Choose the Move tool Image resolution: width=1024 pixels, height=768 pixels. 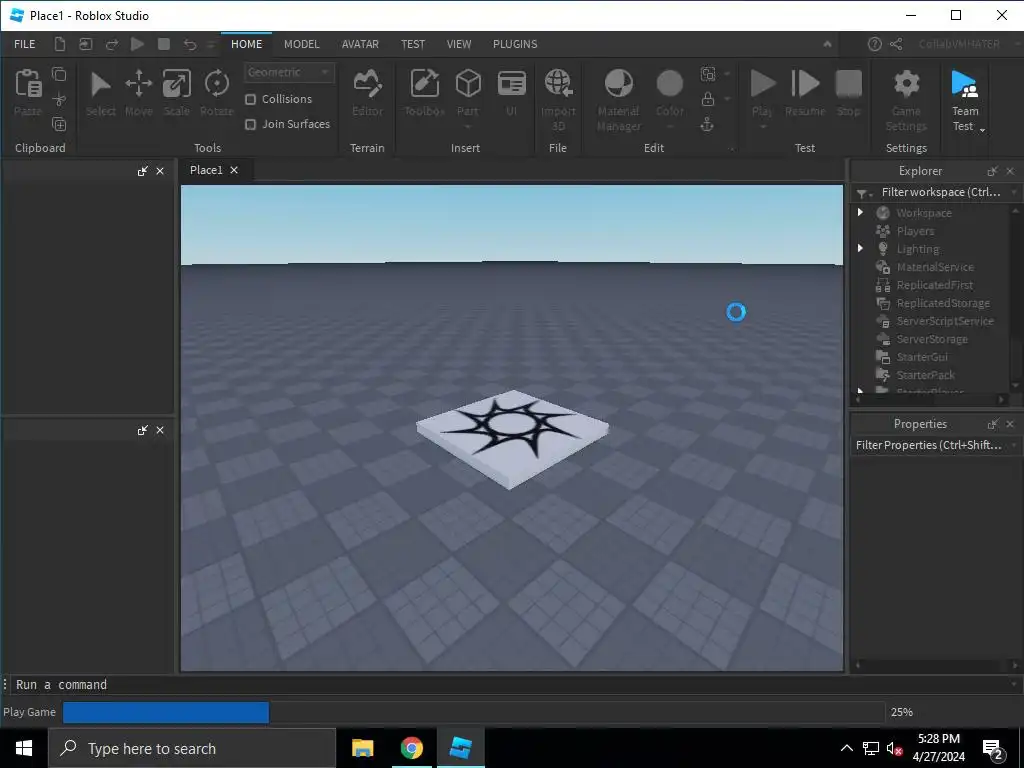138,84
